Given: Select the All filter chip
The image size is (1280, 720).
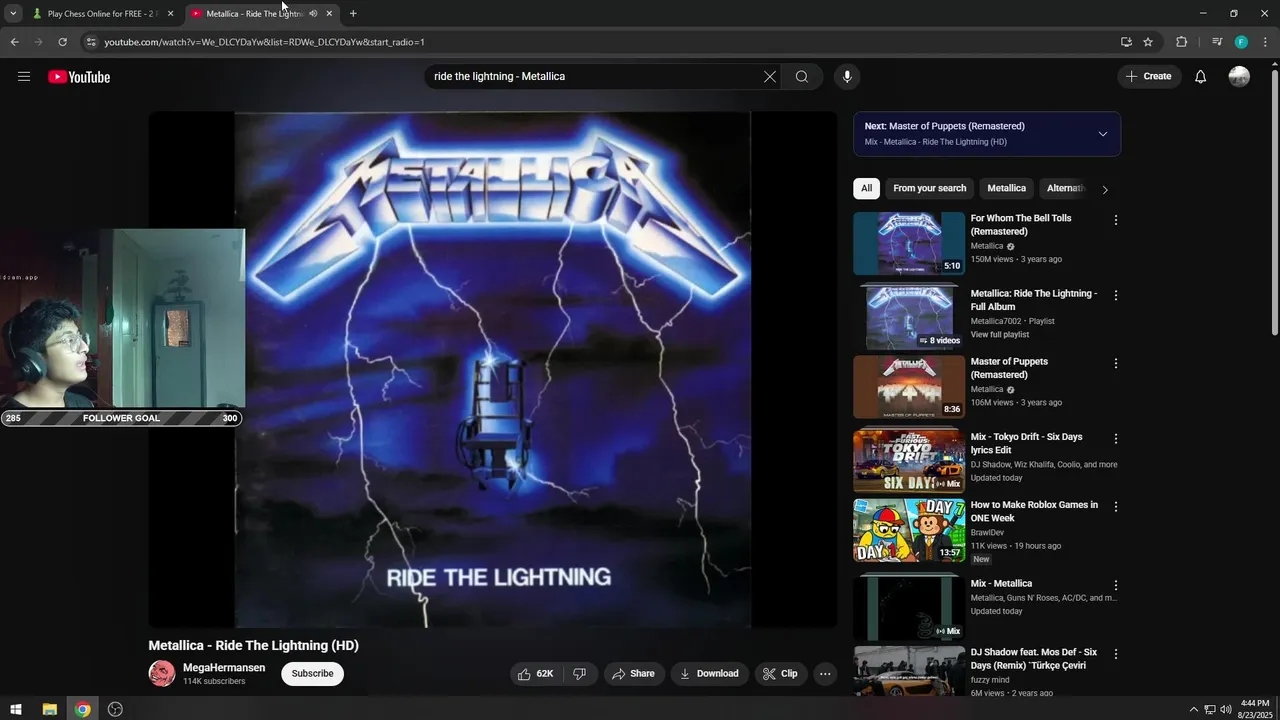Looking at the screenshot, I should point(866,188).
